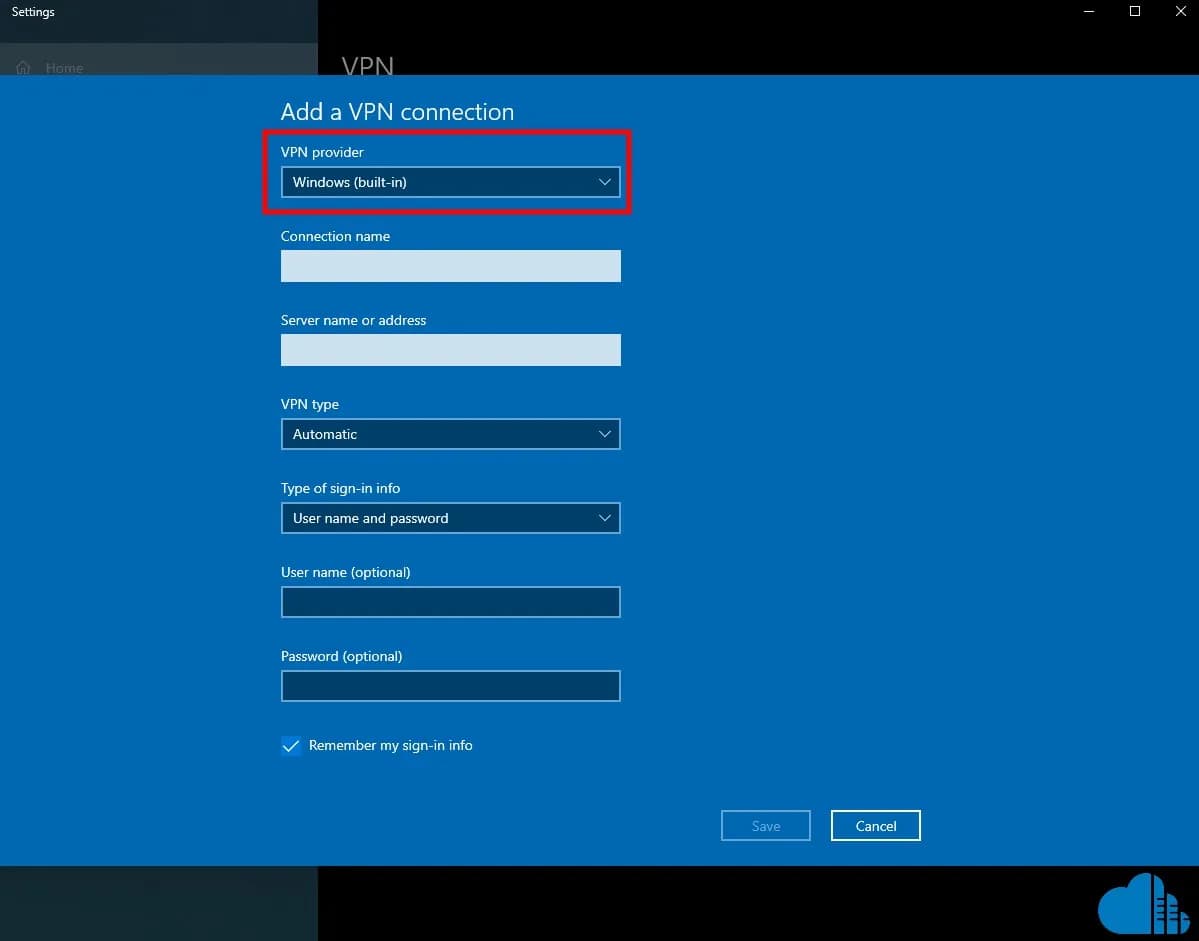The image size is (1199, 941).
Task: Minimize the Settings window
Action: (x=1089, y=11)
